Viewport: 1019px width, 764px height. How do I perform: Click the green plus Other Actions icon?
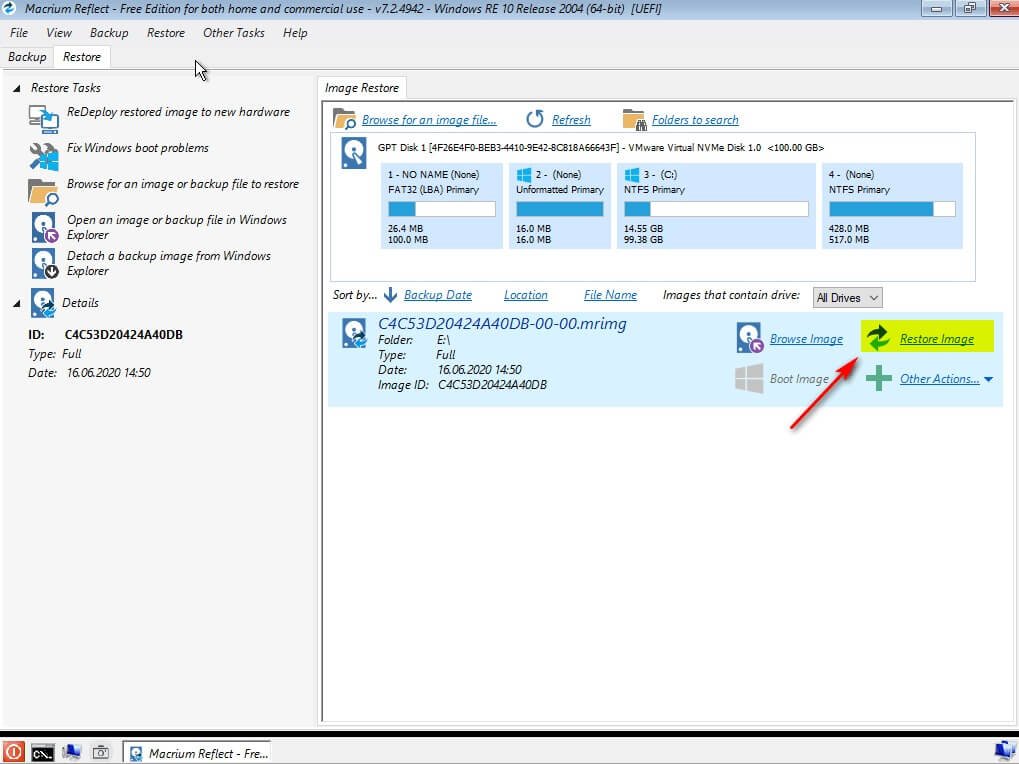(879, 378)
